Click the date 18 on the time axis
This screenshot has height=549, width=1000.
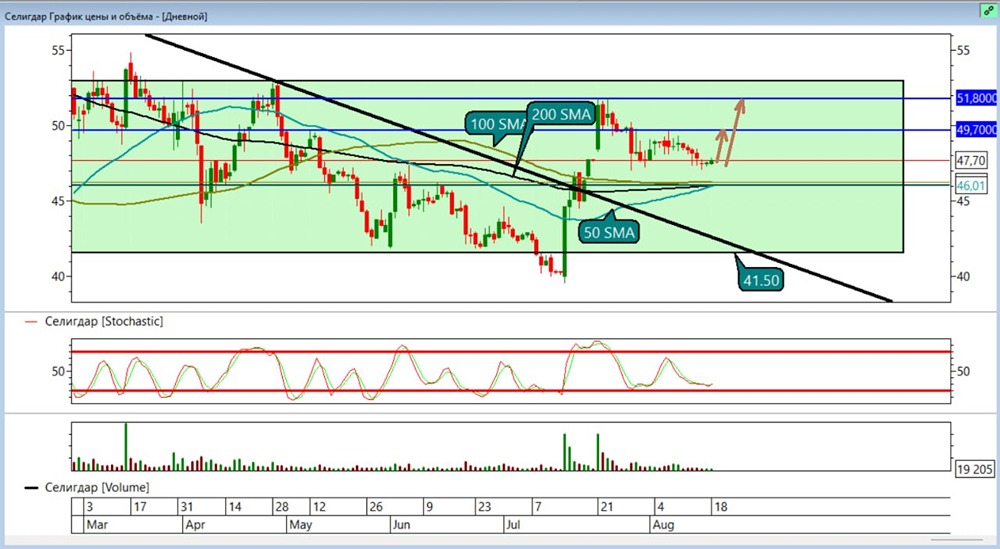tap(721, 507)
